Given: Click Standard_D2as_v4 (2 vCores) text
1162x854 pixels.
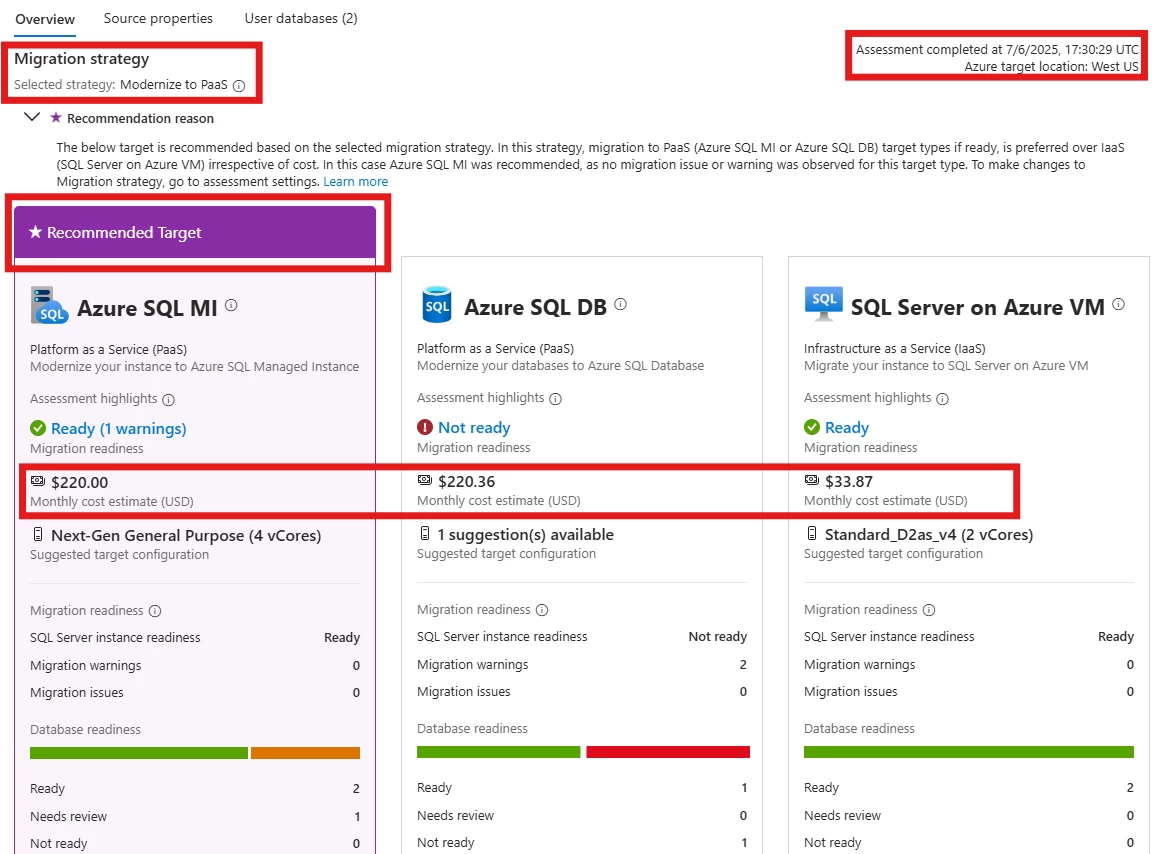Looking at the screenshot, I should 929,534.
